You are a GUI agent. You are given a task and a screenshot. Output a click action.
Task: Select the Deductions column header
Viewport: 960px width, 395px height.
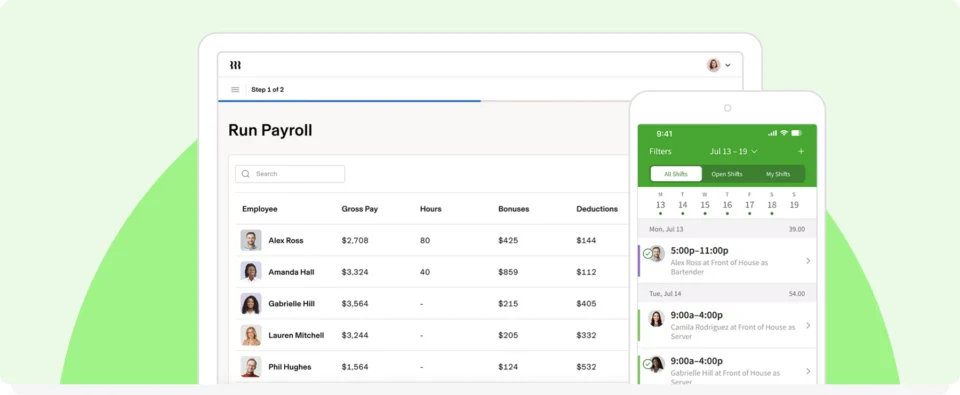point(597,209)
